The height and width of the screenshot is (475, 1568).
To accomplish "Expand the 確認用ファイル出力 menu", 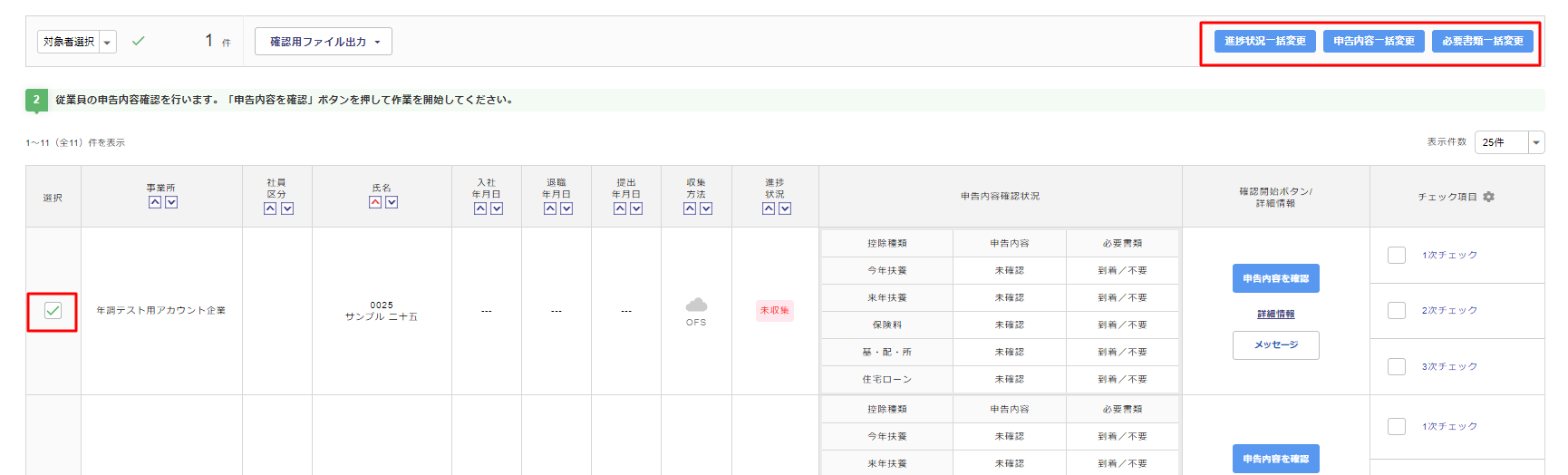I will coord(324,42).
